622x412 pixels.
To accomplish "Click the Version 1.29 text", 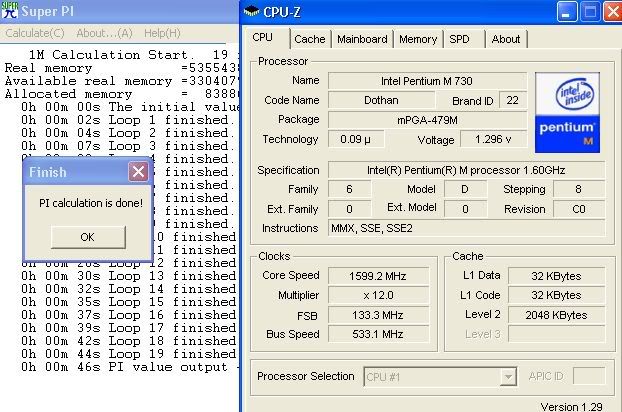I will [x=571, y=406].
